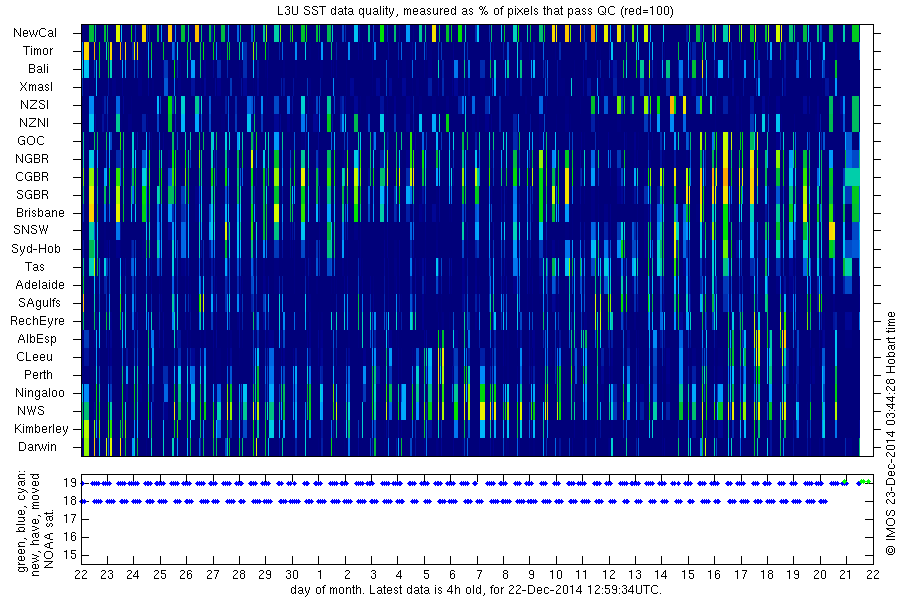Select the Tas region label

coord(34,267)
